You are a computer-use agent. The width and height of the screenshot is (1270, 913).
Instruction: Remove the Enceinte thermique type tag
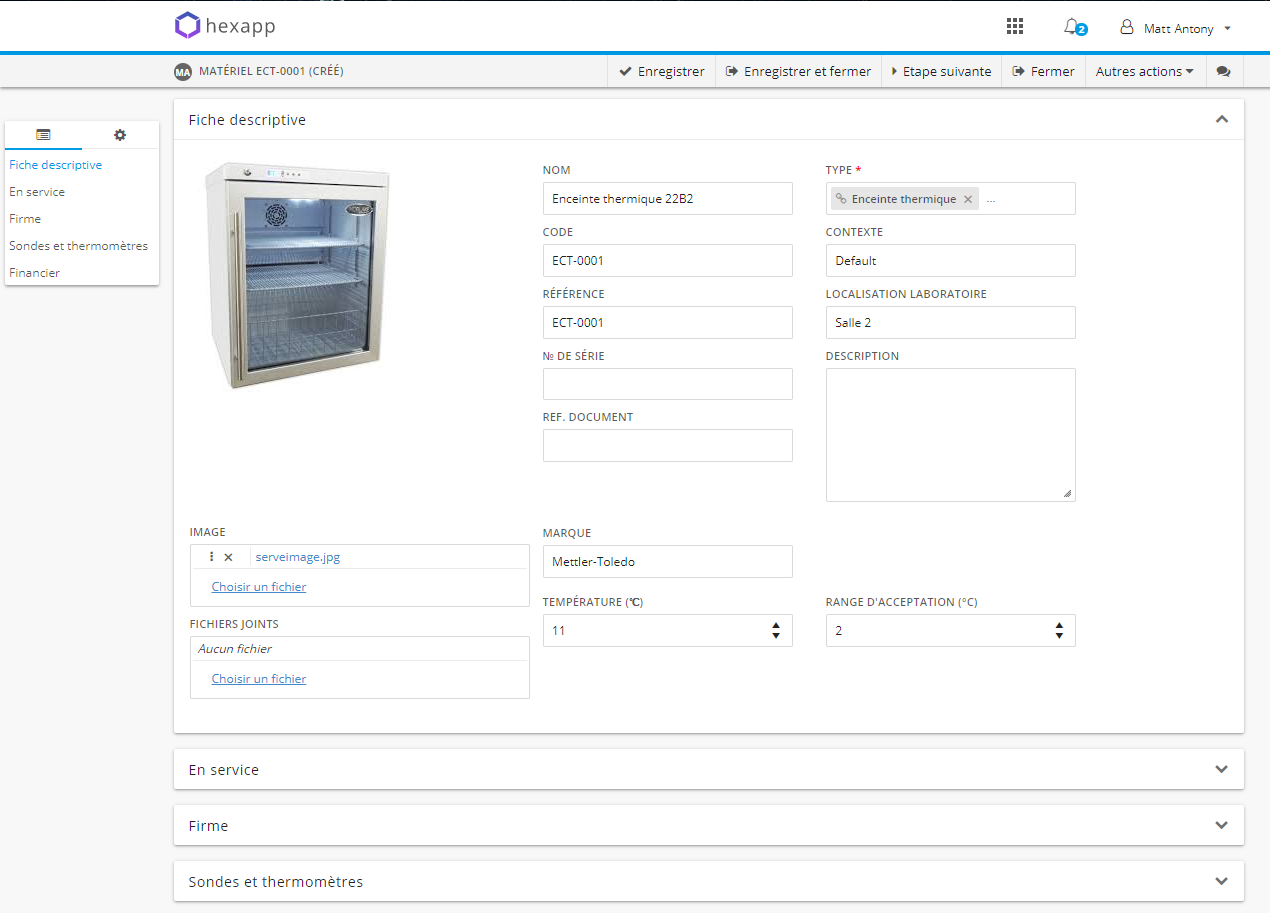pos(968,199)
